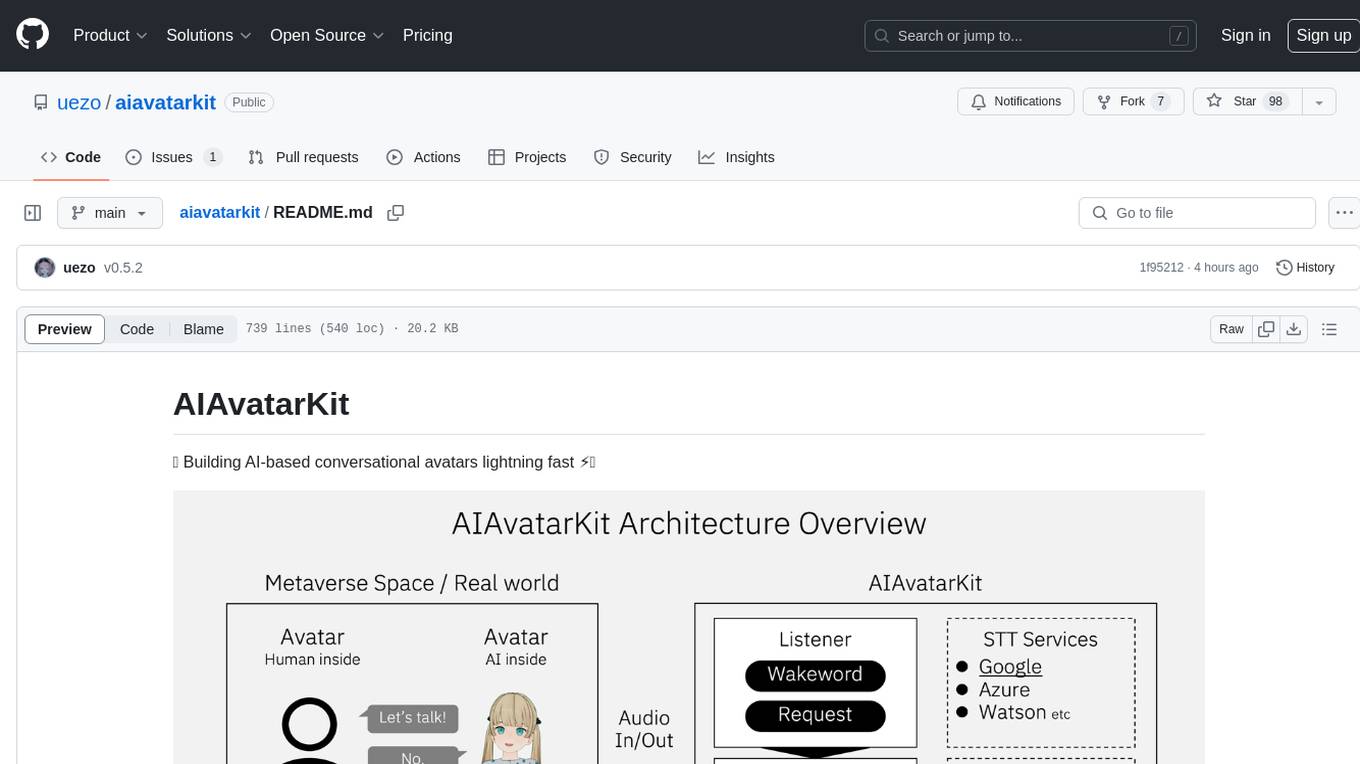The width and height of the screenshot is (1360, 764).
Task: Switch to the Code tab
Action: click(x=70, y=157)
